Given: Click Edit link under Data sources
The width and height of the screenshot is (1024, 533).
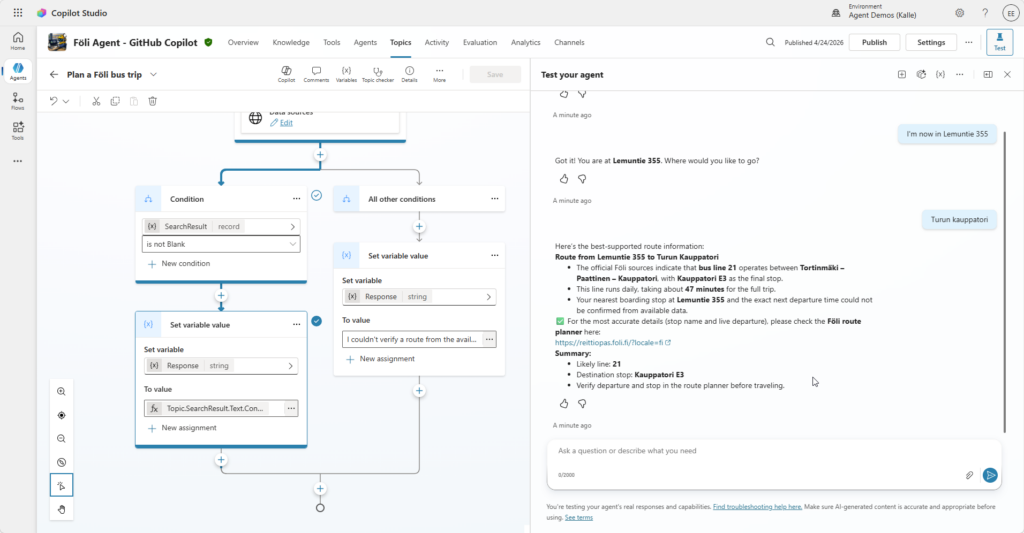Looking at the screenshot, I should (286, 123).
